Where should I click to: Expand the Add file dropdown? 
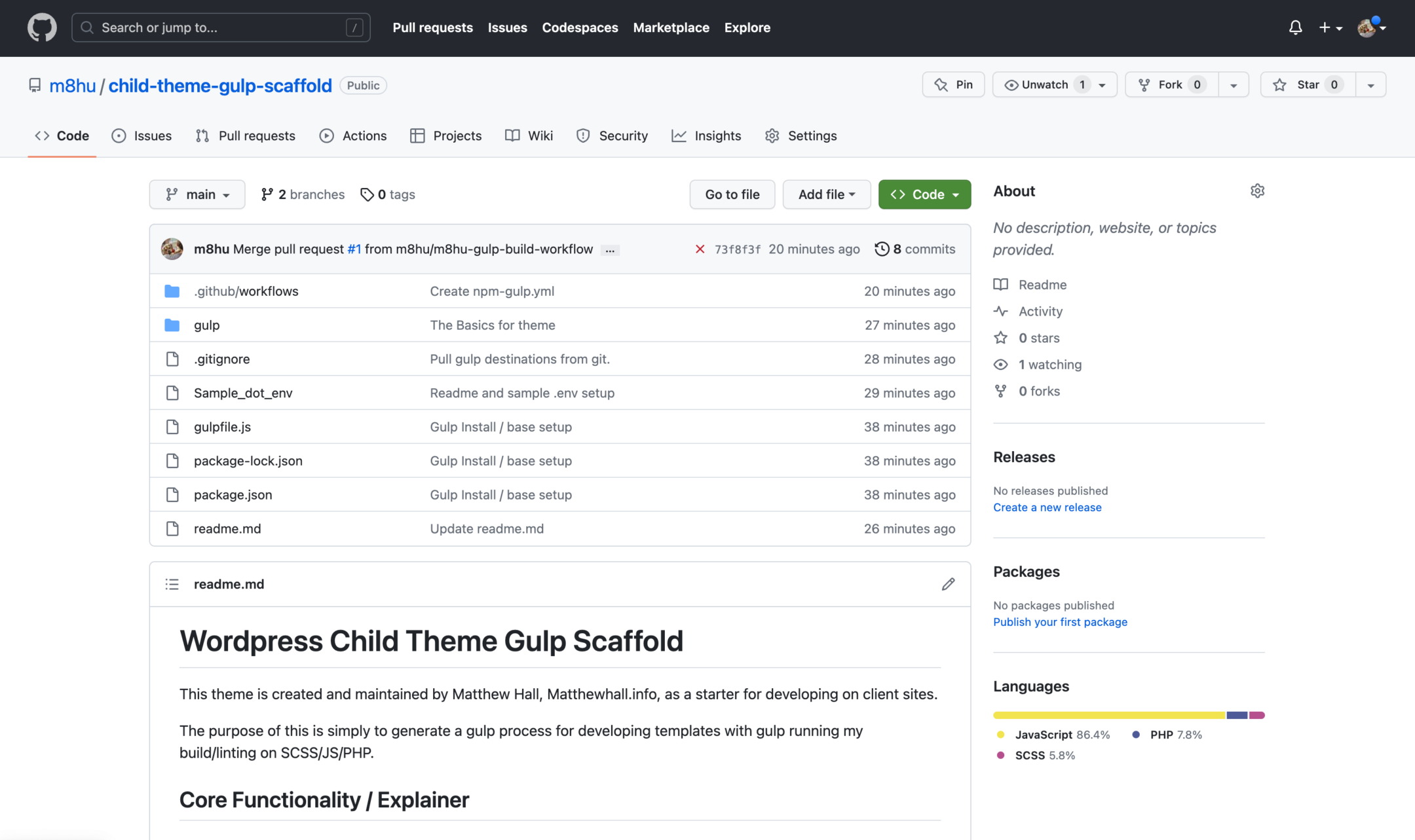(x=826, y=194)
